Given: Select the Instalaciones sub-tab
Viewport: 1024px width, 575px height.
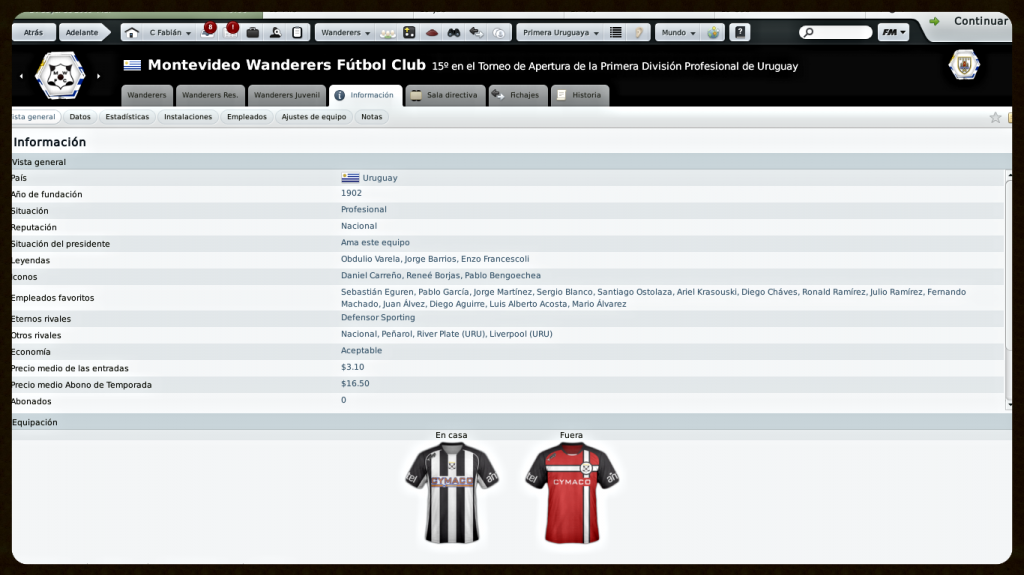Looking at the screenshot, I should click(188, 117).
